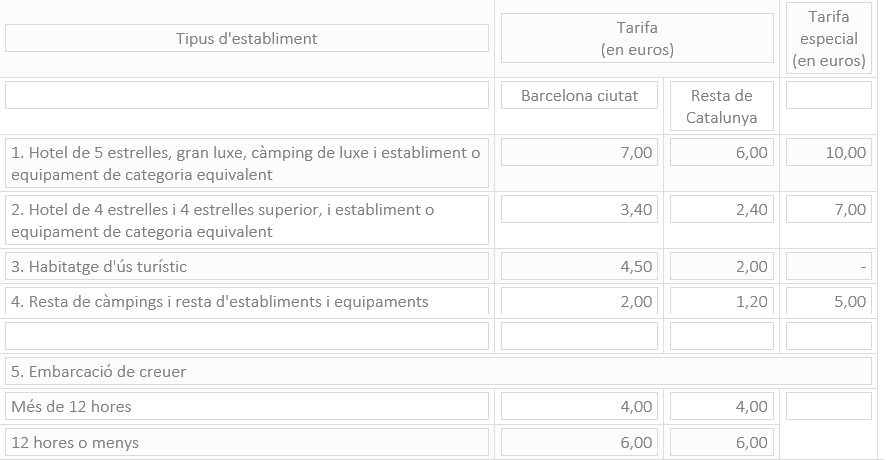886x460 pixels.
Task: Select the 10,00 special rate cell
Action: click(x=829, y=153)
